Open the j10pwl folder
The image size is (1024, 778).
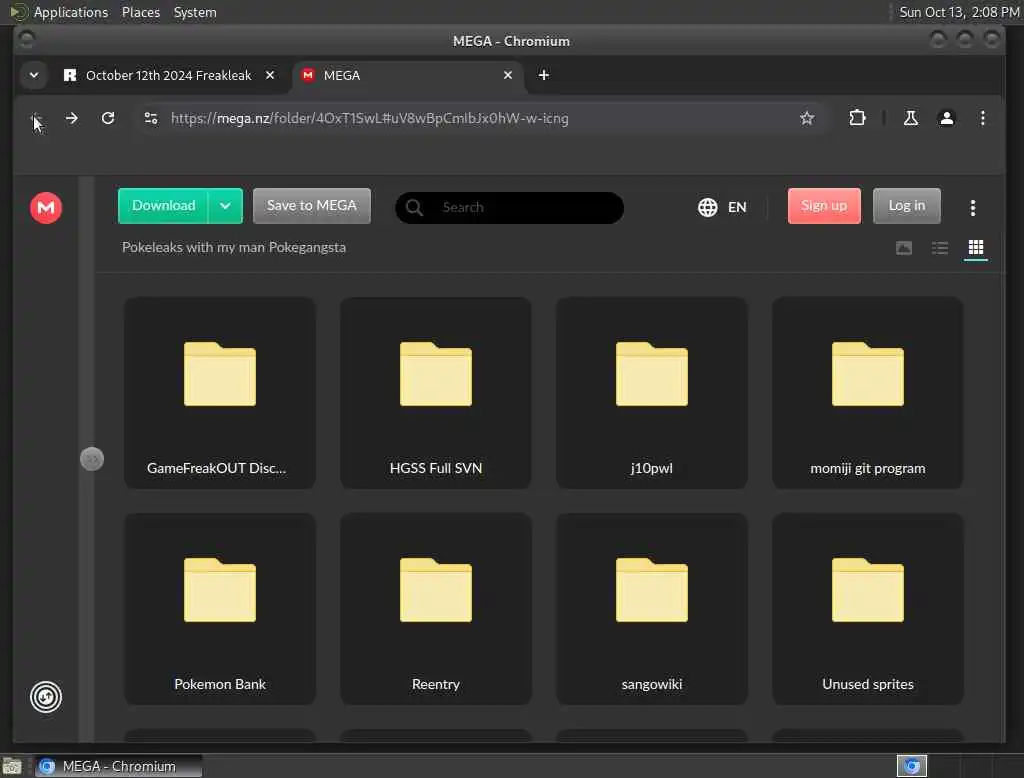click(x=652, y=393)
